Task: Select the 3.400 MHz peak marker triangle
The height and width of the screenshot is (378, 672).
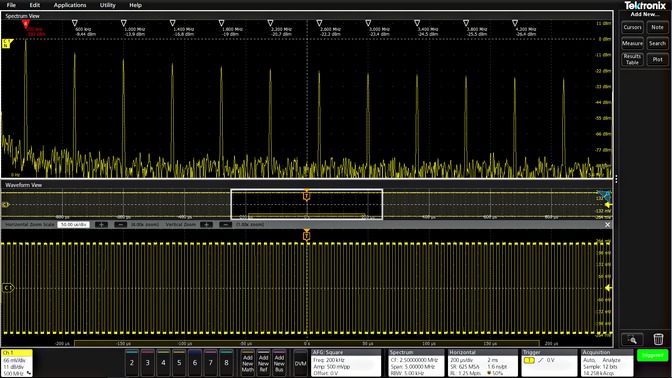Action: (x=417, y=23)
